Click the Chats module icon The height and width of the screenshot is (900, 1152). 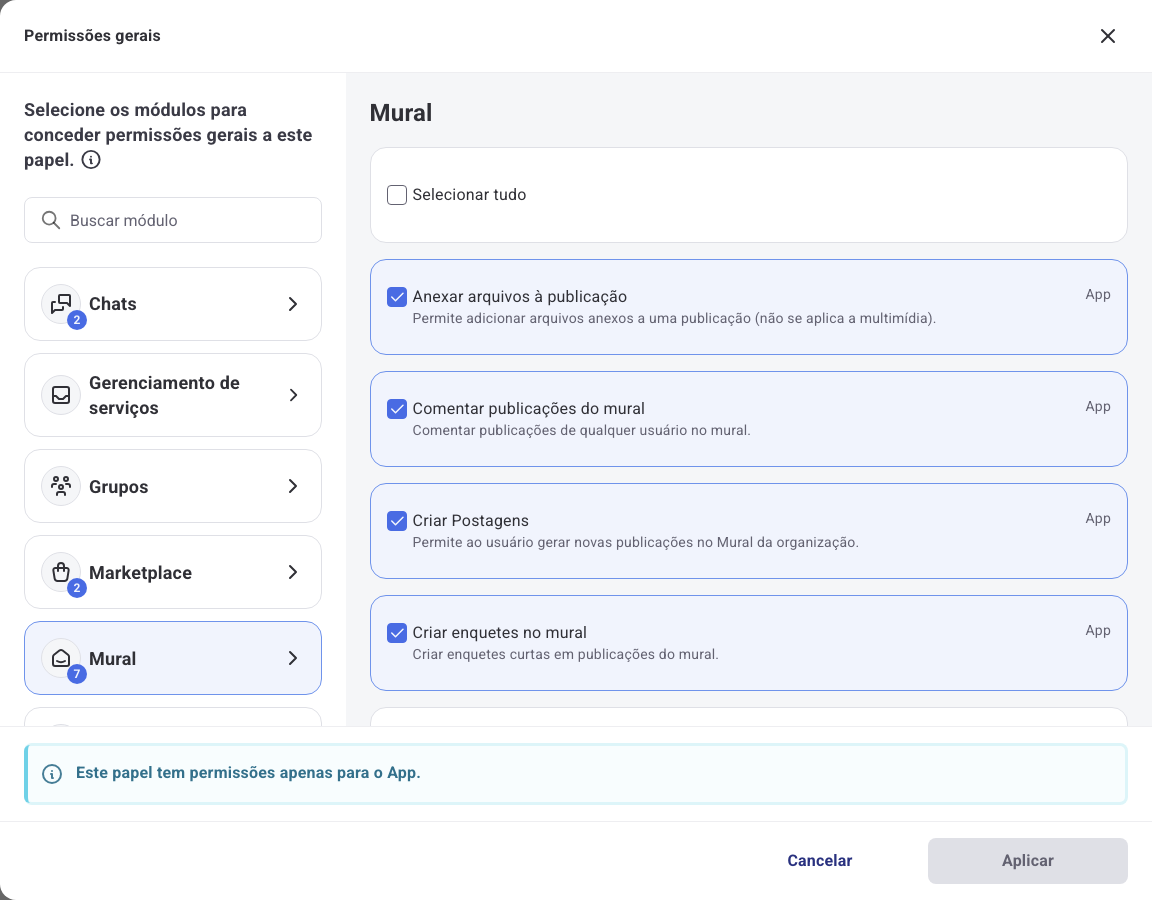point(61,303)
